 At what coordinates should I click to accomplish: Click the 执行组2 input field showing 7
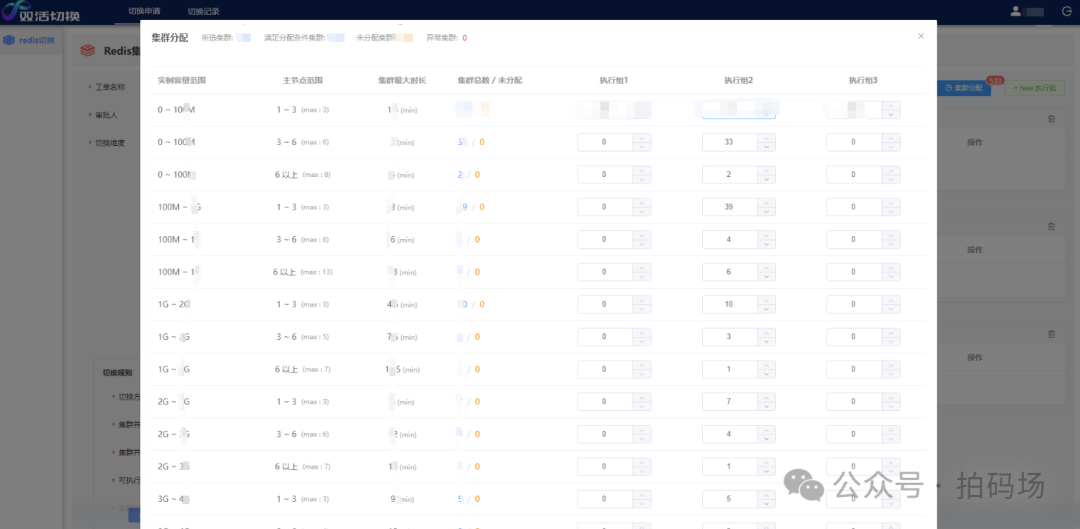pyautogui.click(x=730, y=402)
